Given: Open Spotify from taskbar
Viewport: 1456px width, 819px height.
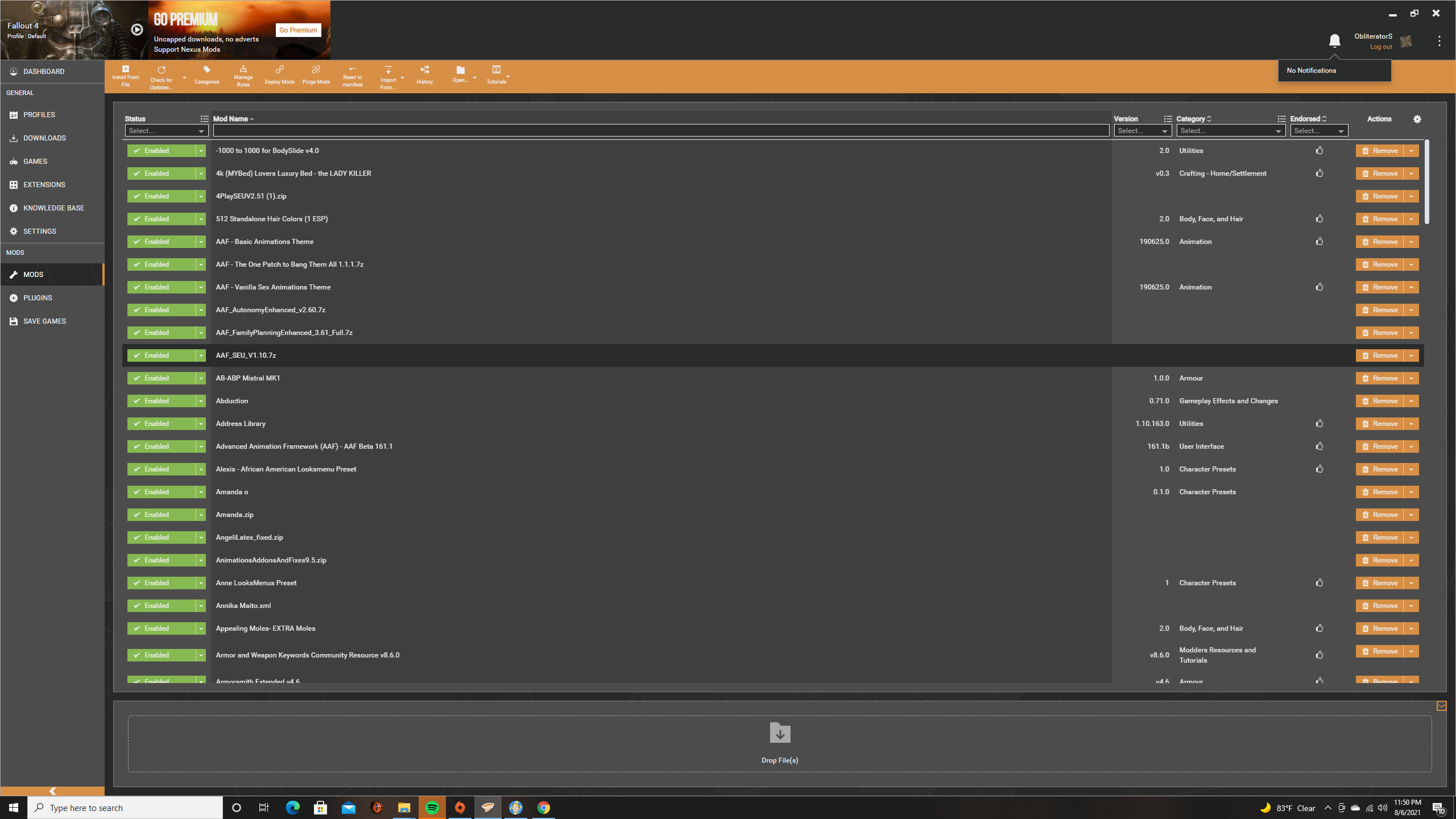Looking at the screenshot, I should pos(432,808).
